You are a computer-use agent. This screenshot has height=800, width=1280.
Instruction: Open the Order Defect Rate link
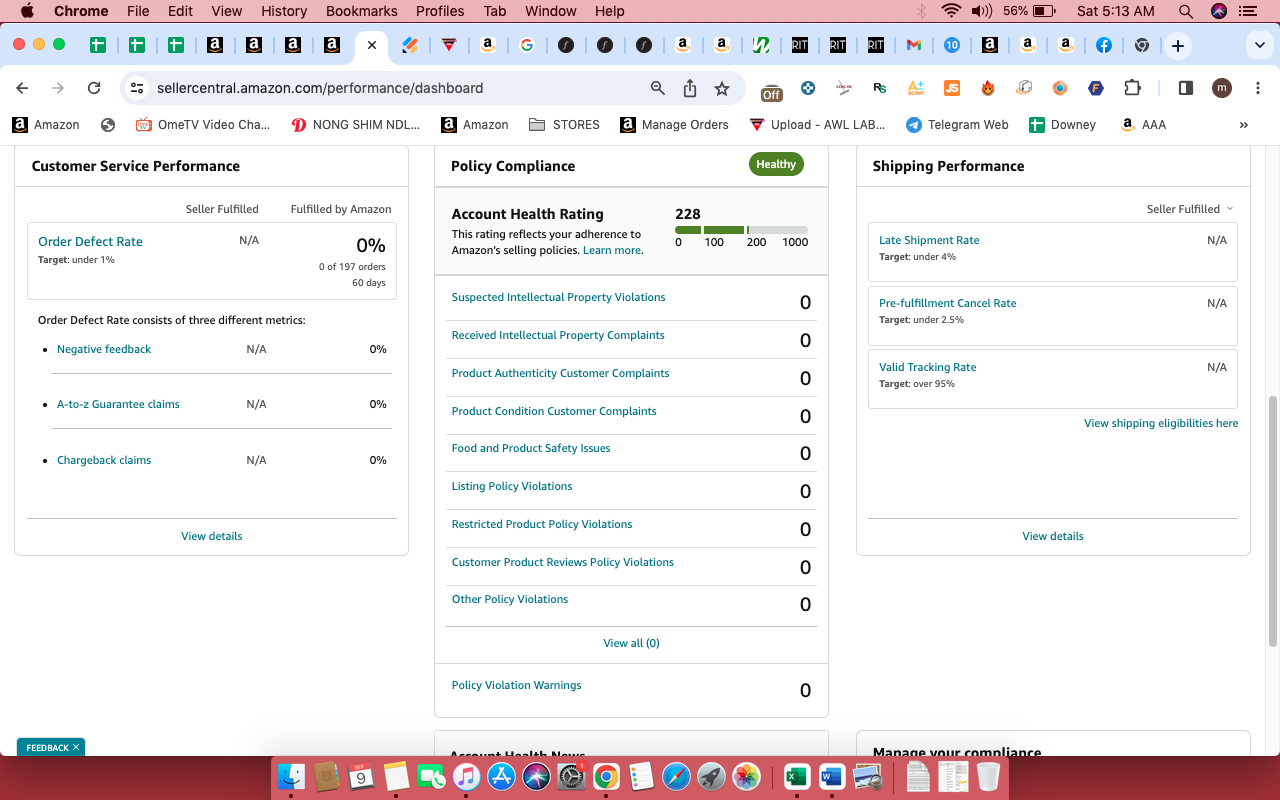pyautogui.click(x=90, y=241)
